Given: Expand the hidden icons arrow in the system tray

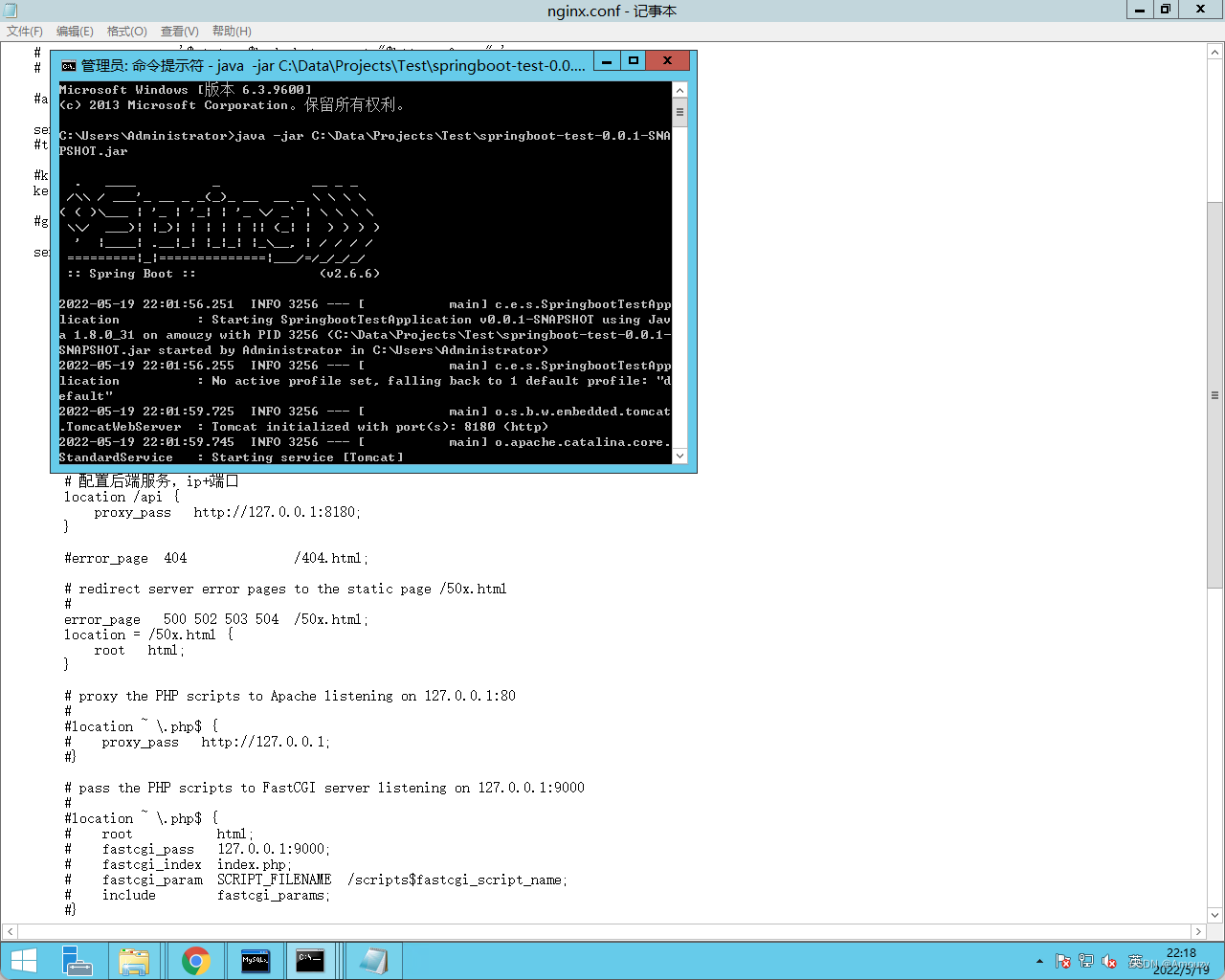Looking at the screenshot, I should [x=1039, y=961].
